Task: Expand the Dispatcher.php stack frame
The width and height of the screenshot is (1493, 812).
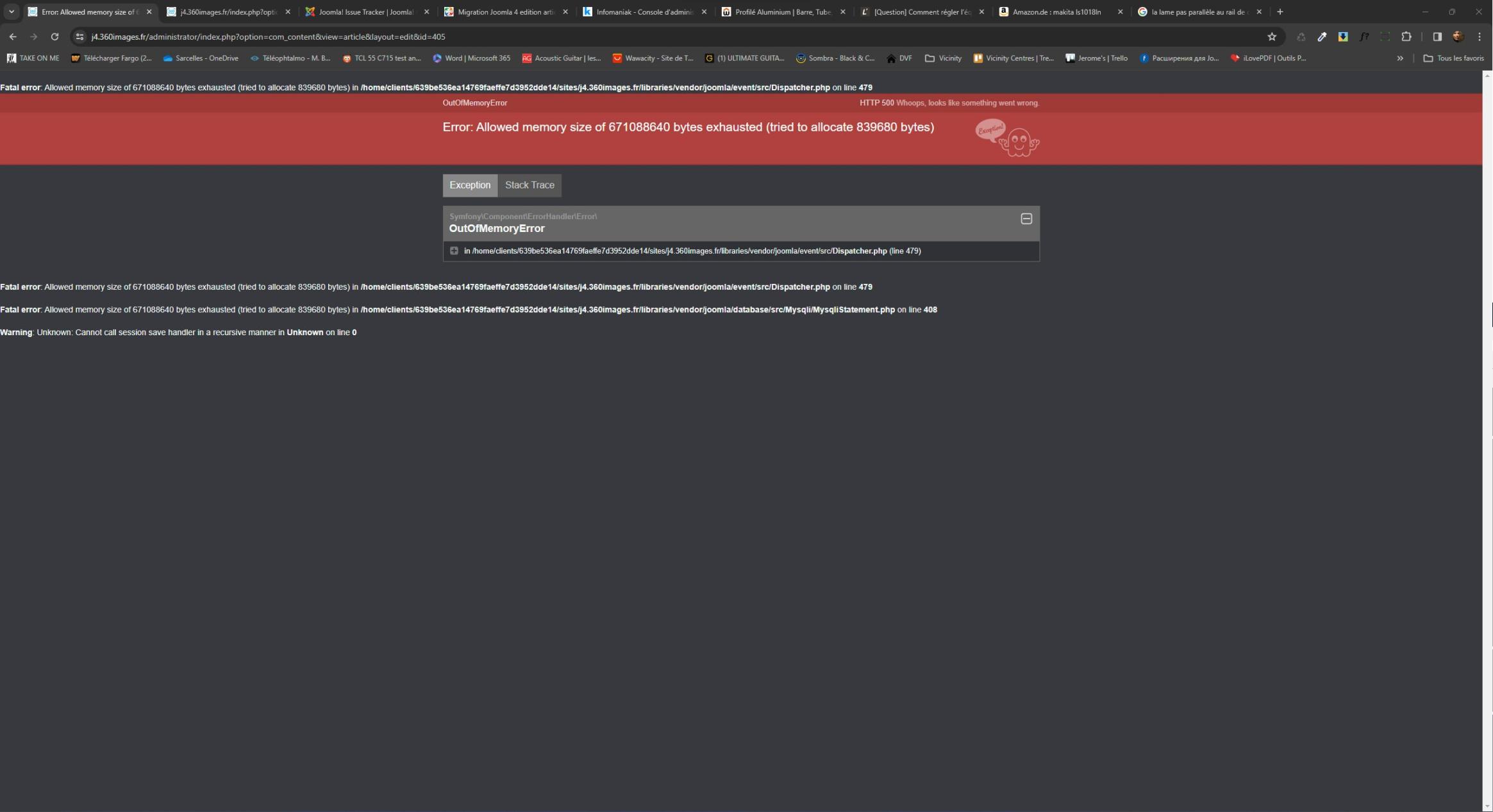Action: tap(453, 250)
